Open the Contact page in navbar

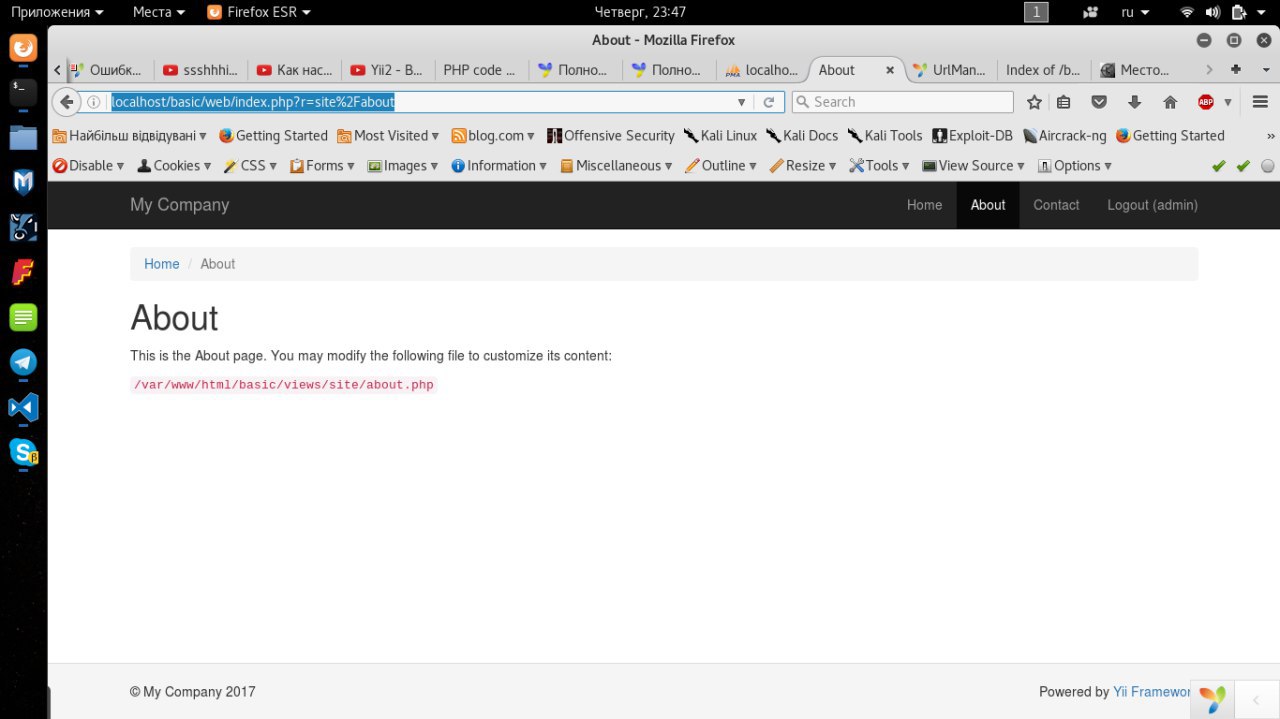(1056, 205)
